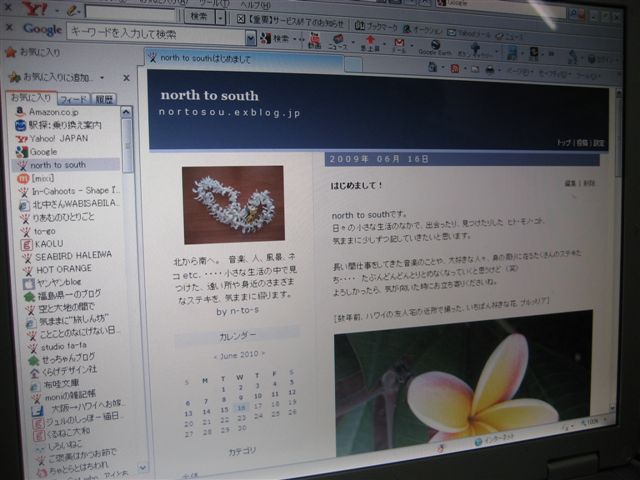The height and width of the screenshot is (480, 640).
Task: Click the Google toolbar video icon
Action: click(314, 41)
